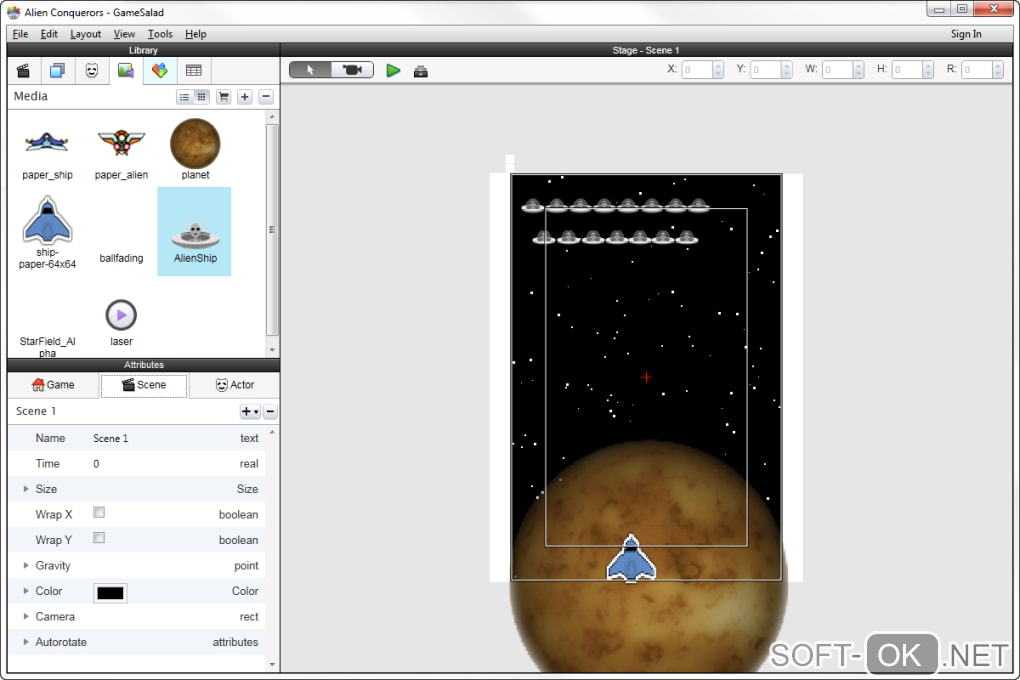The height and width of the screenshot is (680, 1020).
Task: Open the Actors library tab (mask icon)
Action: (x=92, y=70)
